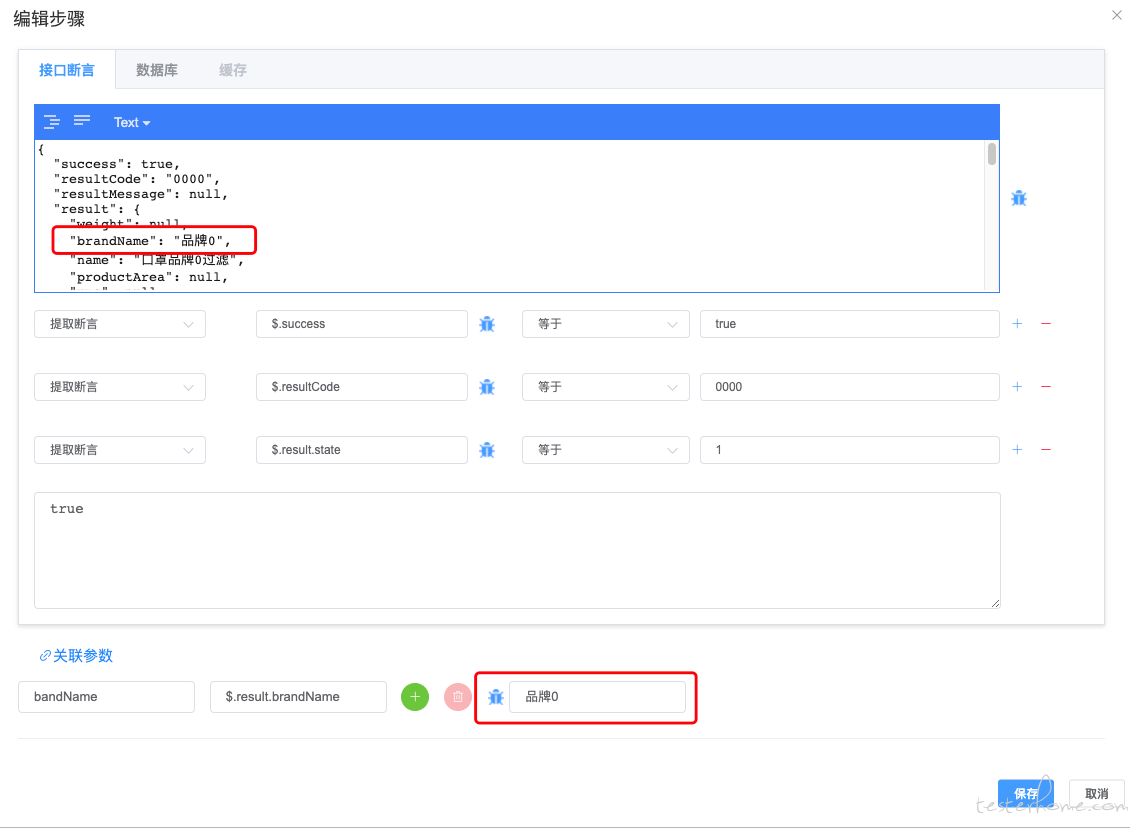
Task: Click the debug bug icon next to $.success
Action: pyautogui.click(x=487, y=324)
